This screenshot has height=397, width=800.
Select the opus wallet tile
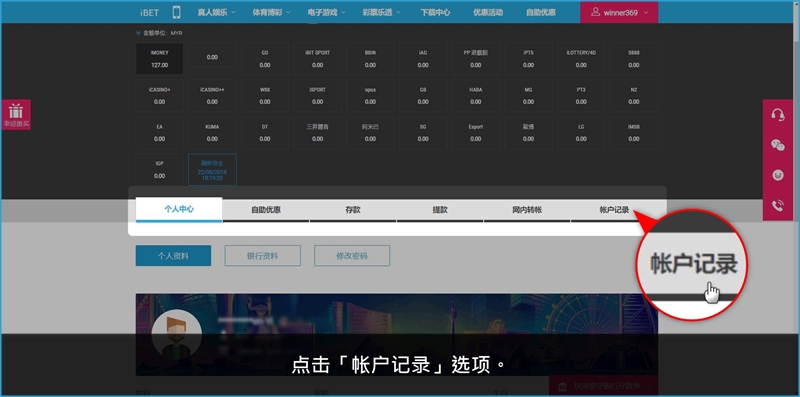370,95
